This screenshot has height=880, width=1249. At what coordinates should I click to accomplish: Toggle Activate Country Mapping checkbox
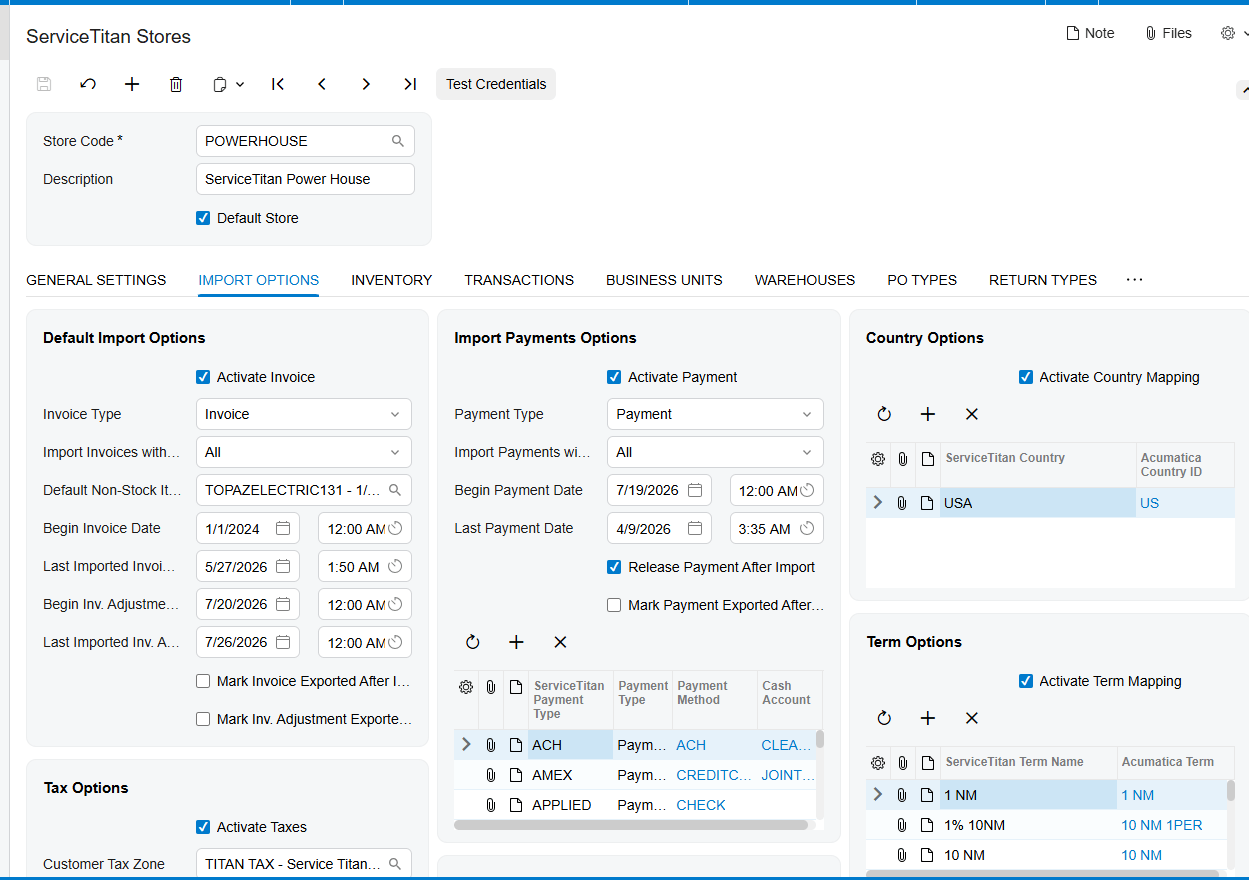[1026, 377]
